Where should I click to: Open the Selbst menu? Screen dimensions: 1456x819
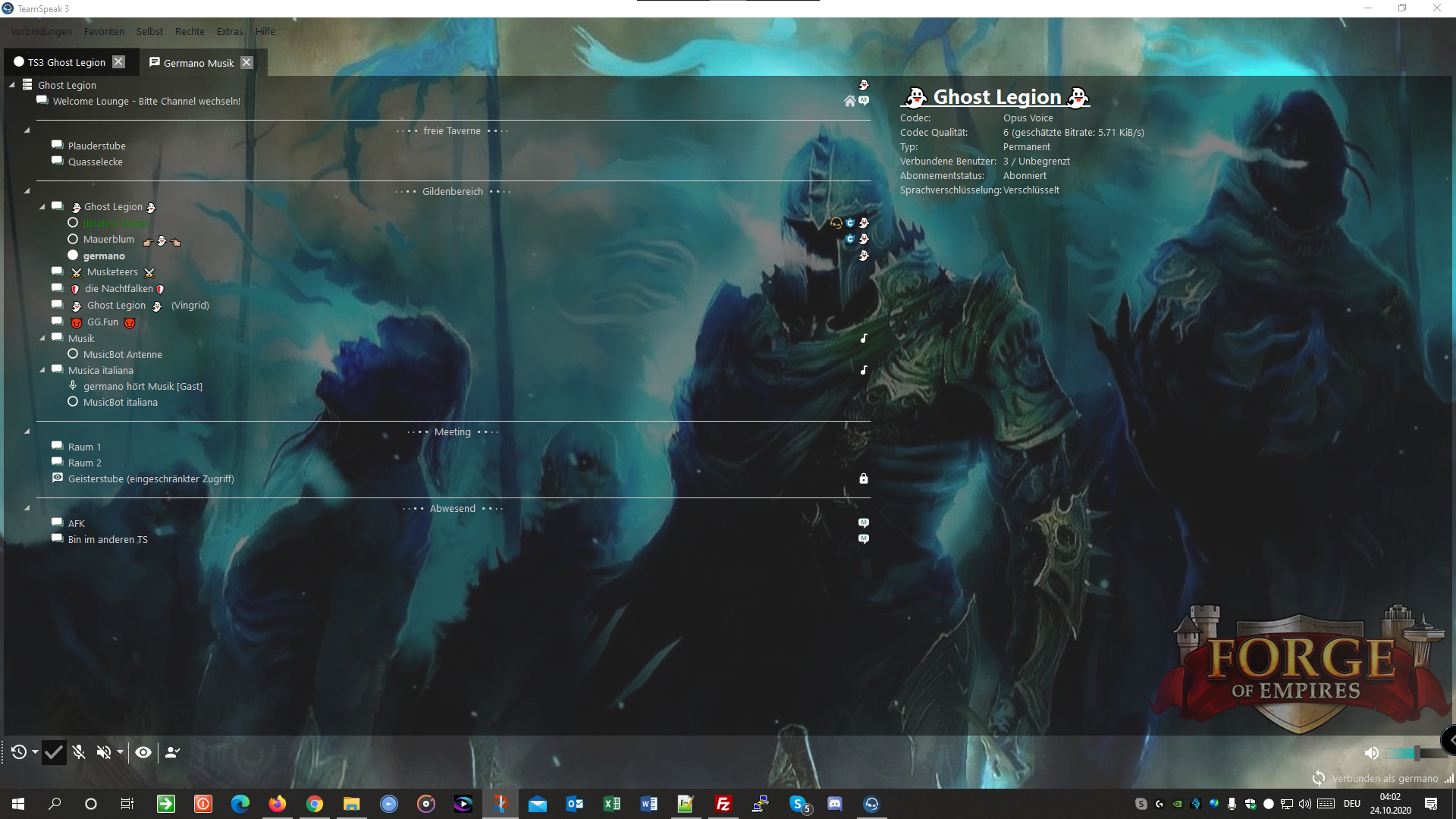149,31
